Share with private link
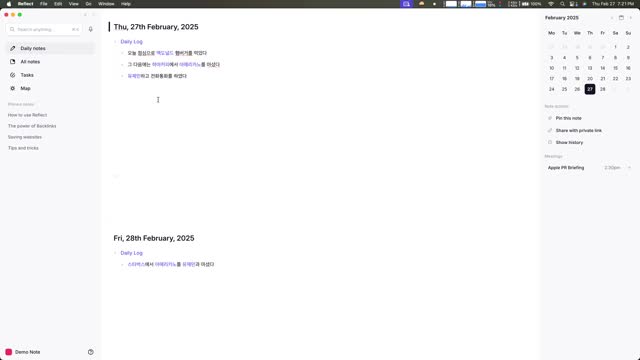Image resolution: width=640 pixels, height=360 pixels. (x=578, y=130)
